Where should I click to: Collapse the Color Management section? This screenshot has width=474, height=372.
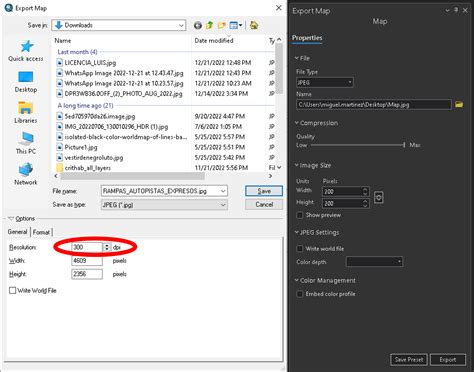click(x=296, y=280)
